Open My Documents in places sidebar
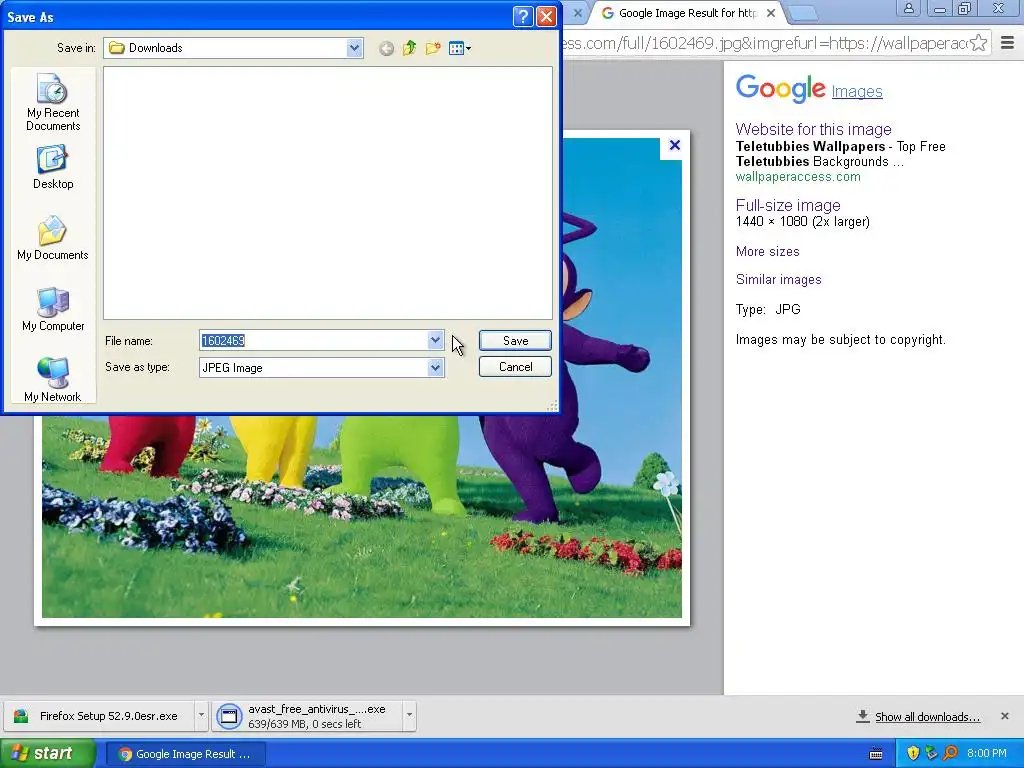Screen dimensions: 1024x768 click(53, 238)
